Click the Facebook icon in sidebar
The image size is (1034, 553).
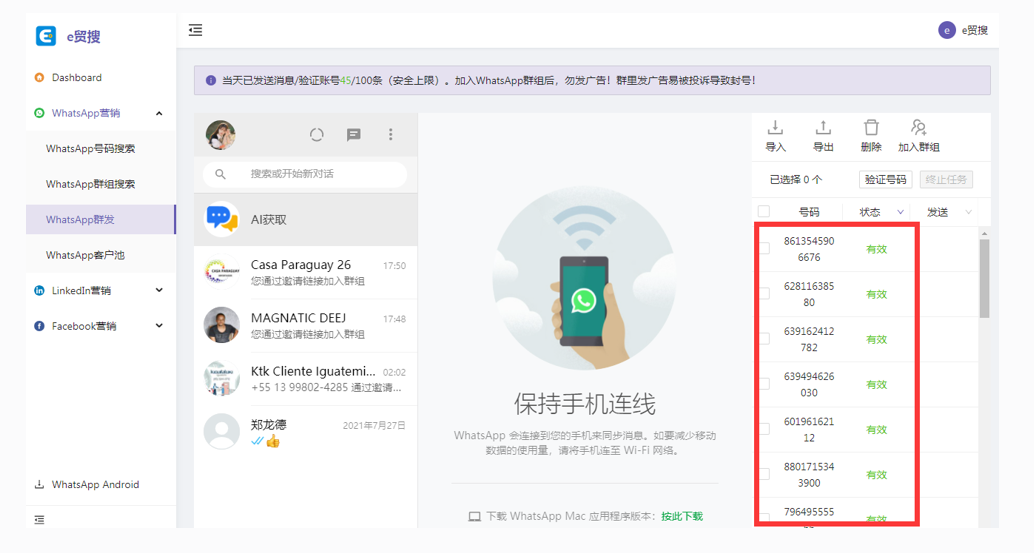point(40,326)
